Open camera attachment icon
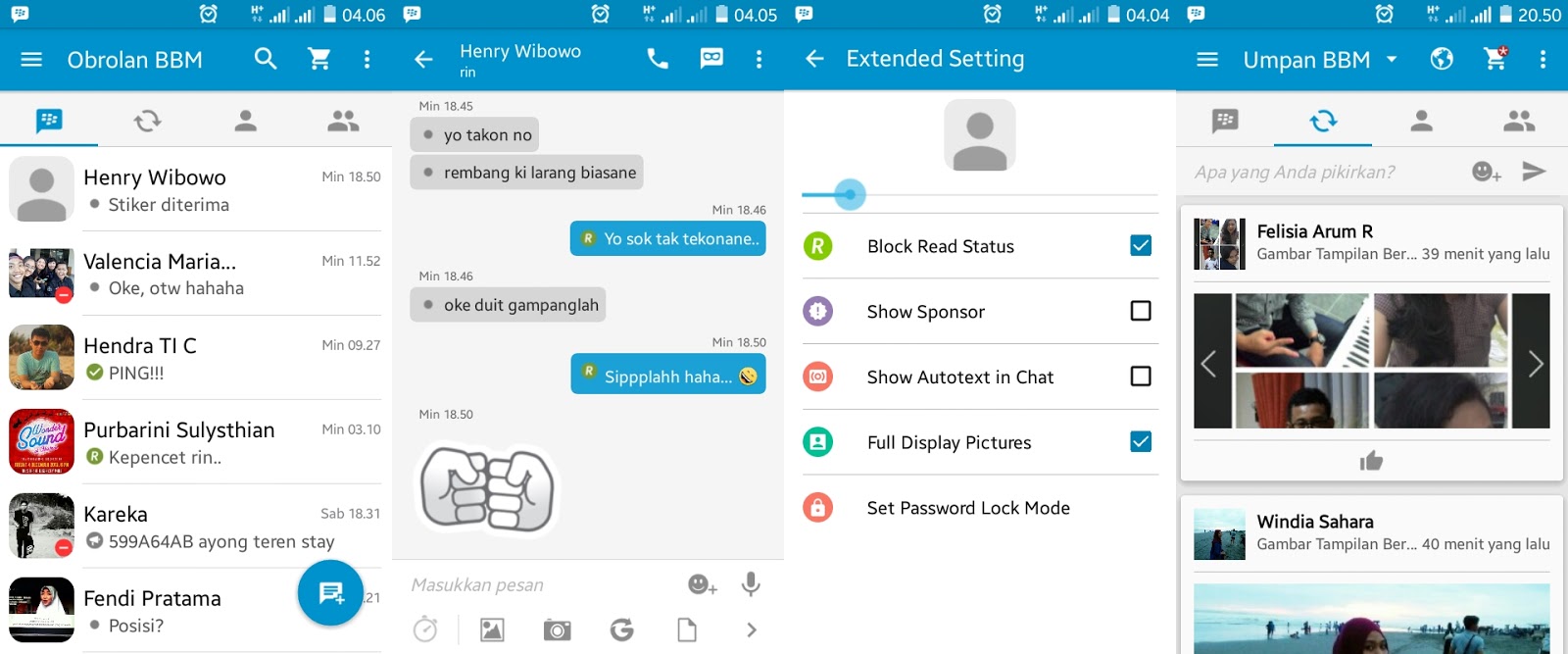 point(557,629)
